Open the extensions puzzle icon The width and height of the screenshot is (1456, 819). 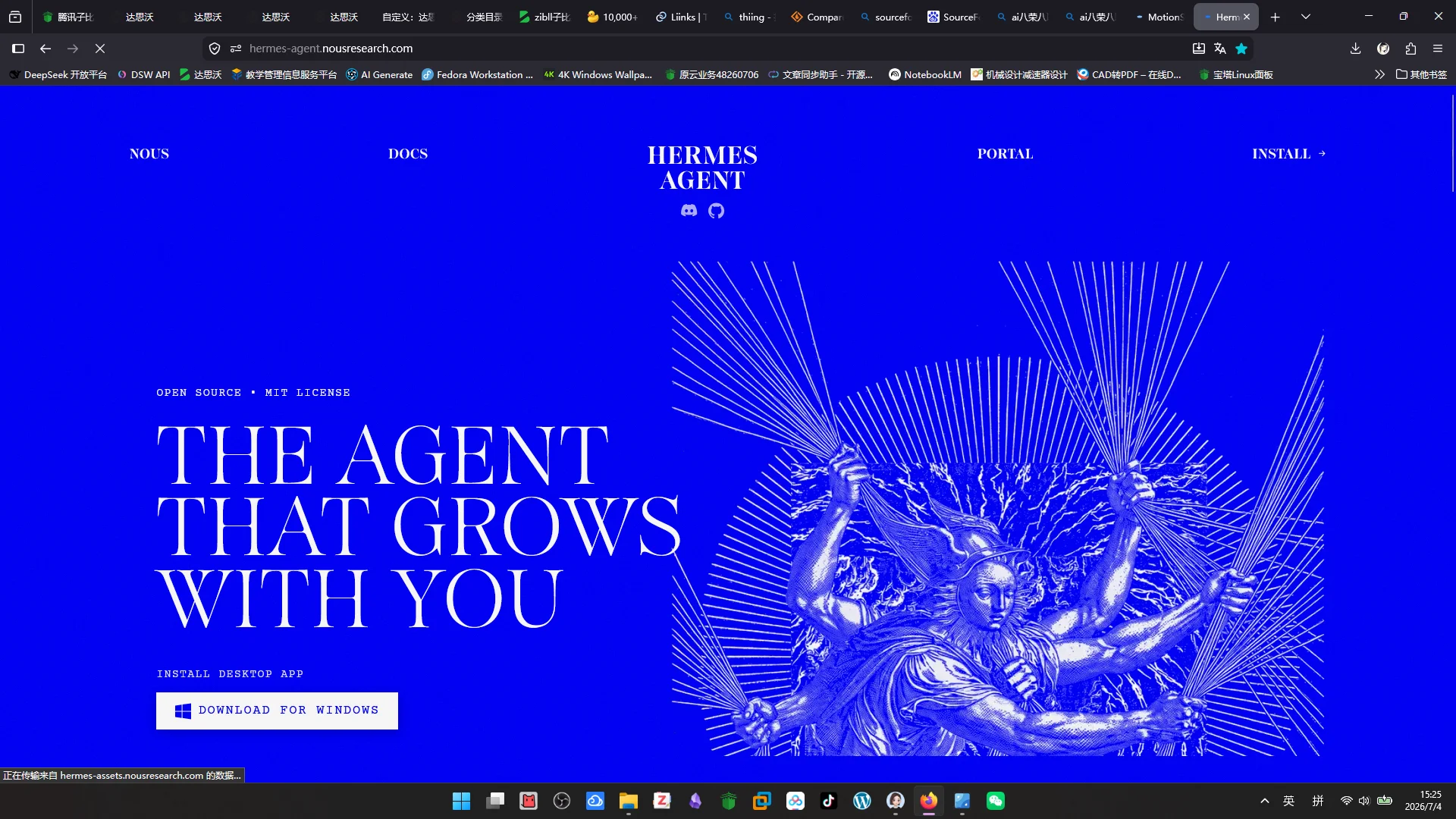tap(1410, 49)
